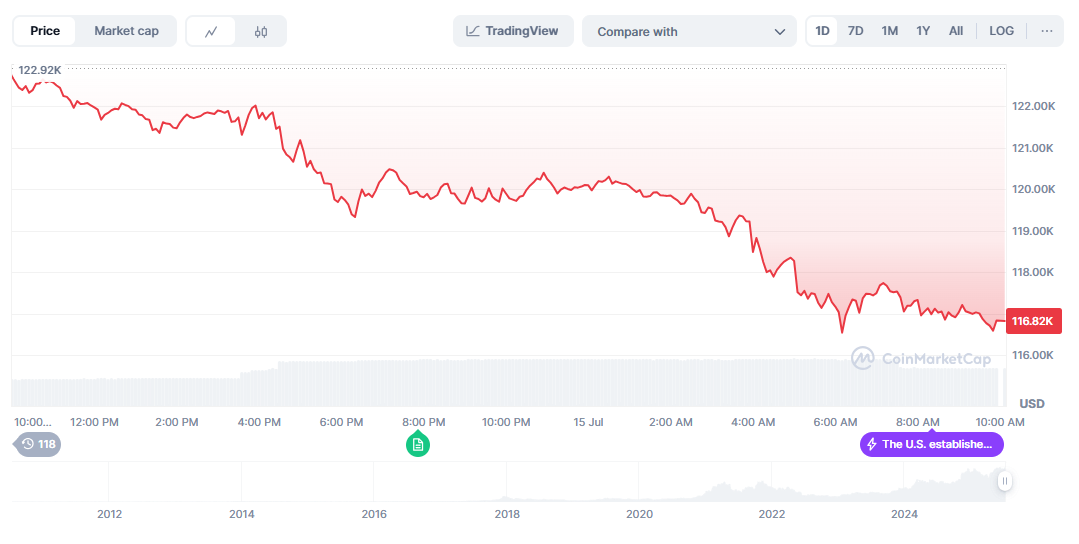Click the 118 history badge
This screenshot has height=544, width=1079.
point(37,444)
